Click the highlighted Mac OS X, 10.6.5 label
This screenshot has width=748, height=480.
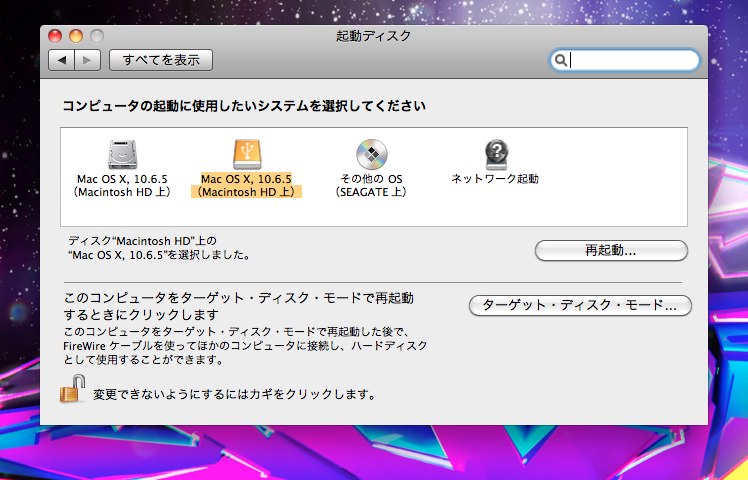247,186
